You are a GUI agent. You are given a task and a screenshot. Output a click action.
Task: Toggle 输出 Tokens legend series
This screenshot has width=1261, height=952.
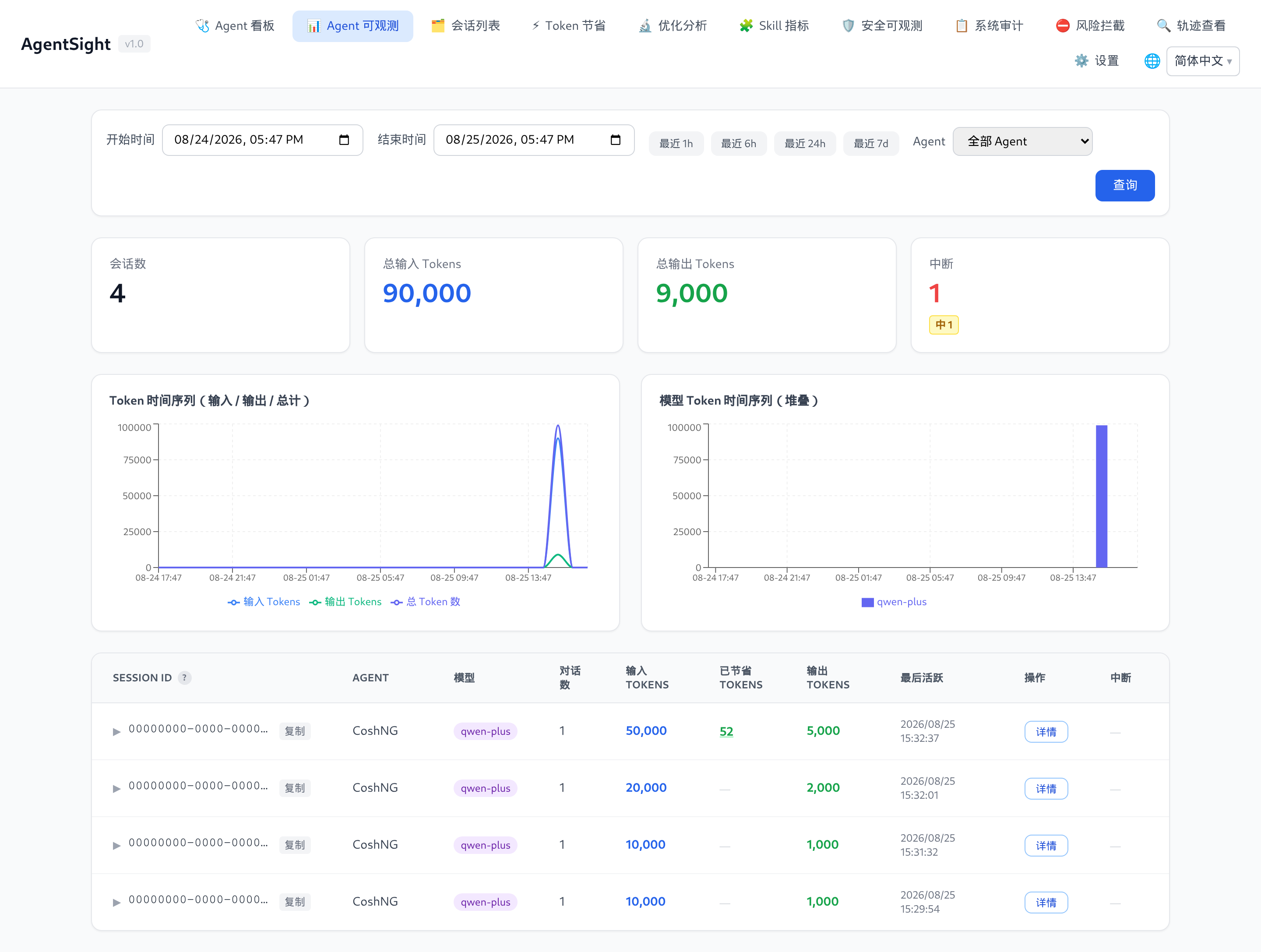coord(345,602)
